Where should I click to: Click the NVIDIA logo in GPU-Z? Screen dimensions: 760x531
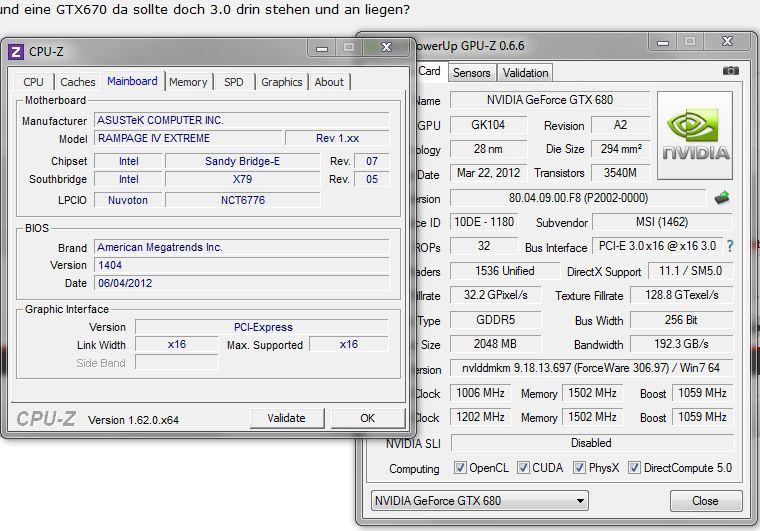(695, 136)
